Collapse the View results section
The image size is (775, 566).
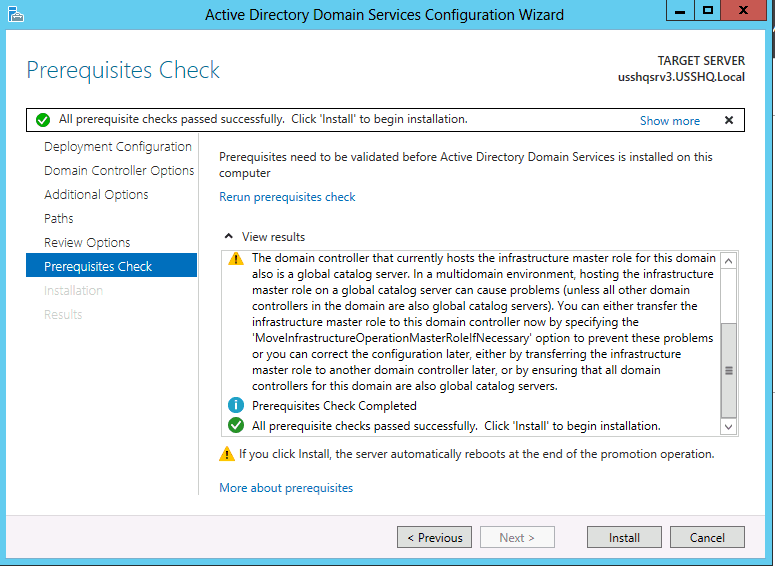pyautogui.click(x=228, y=236)
